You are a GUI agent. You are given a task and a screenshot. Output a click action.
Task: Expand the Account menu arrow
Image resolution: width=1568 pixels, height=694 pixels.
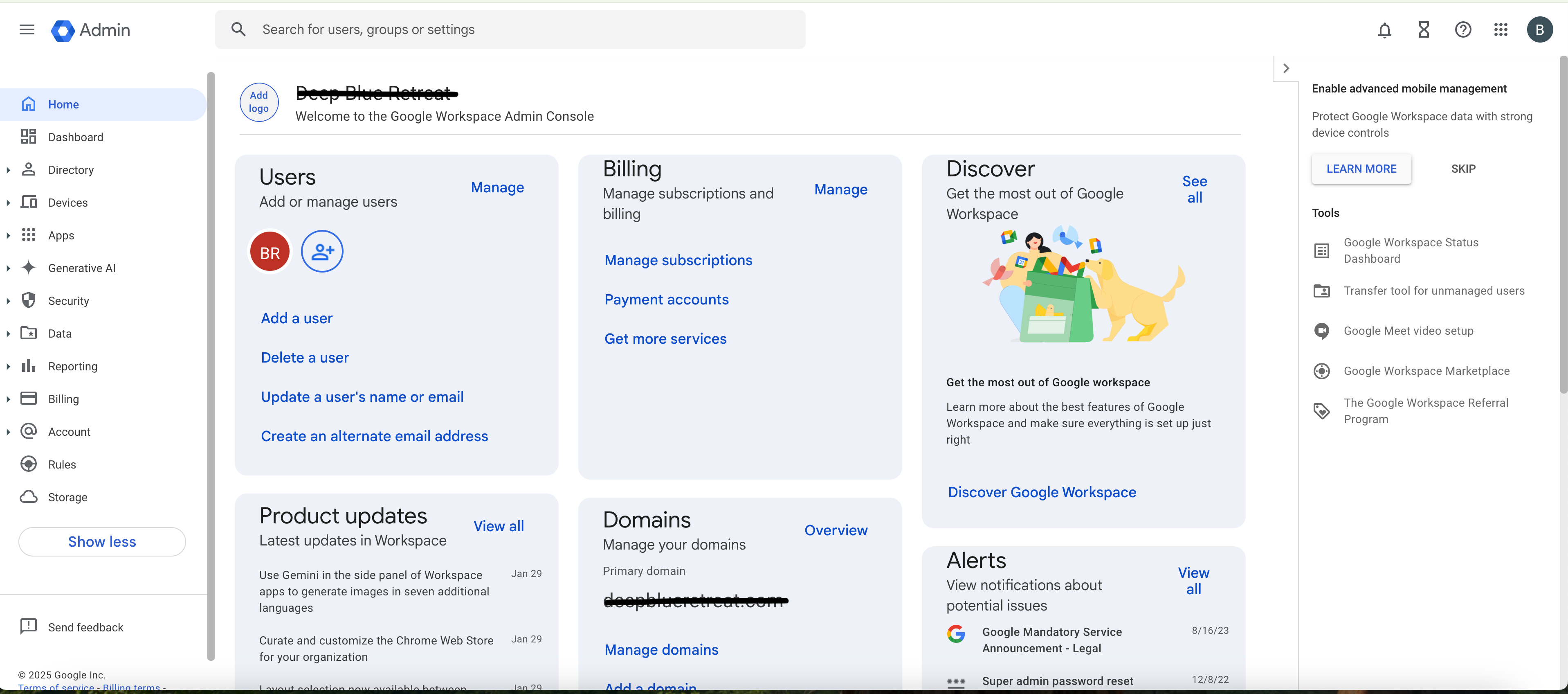pos(8,432)
